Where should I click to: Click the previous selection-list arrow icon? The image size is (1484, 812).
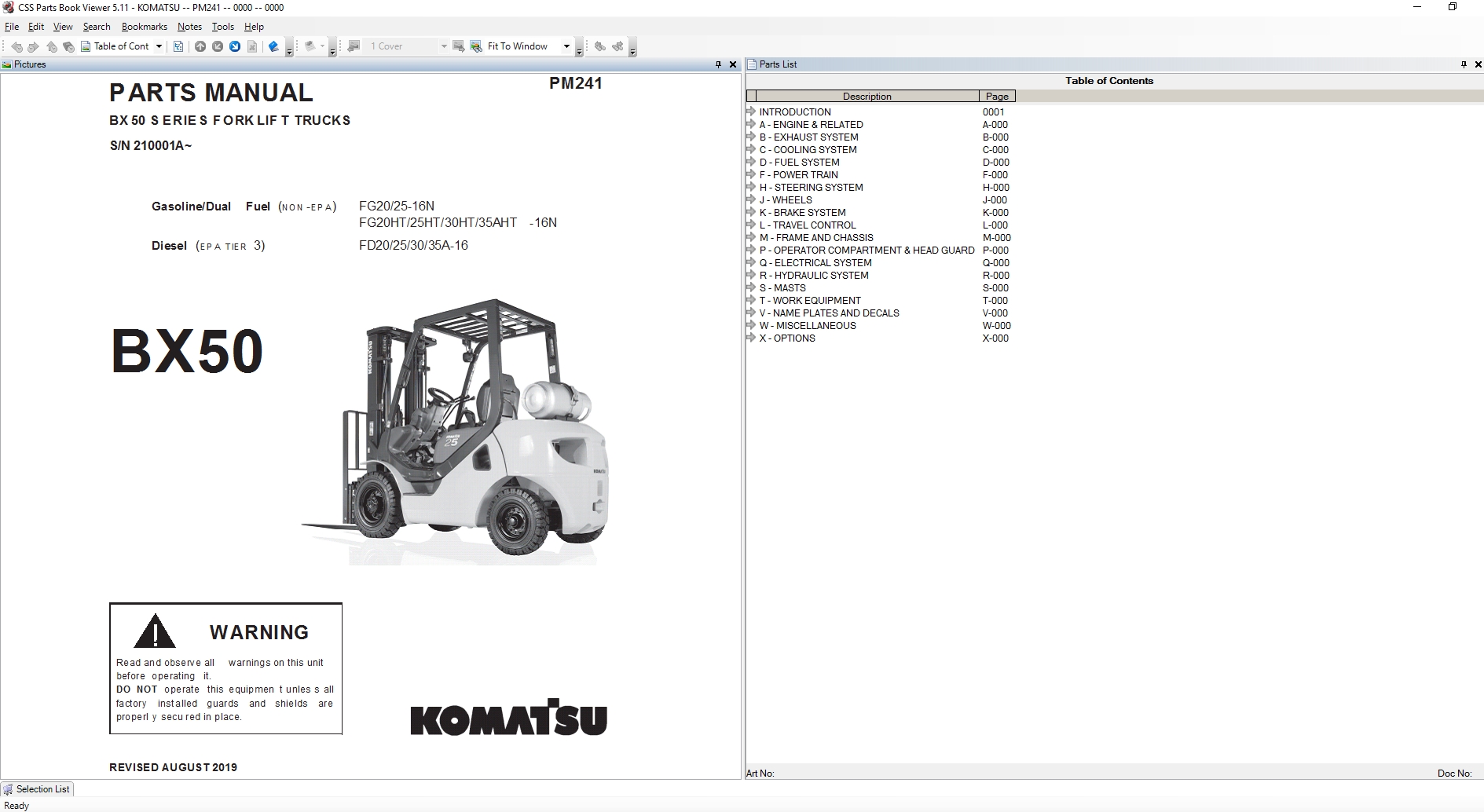point(600,46)
